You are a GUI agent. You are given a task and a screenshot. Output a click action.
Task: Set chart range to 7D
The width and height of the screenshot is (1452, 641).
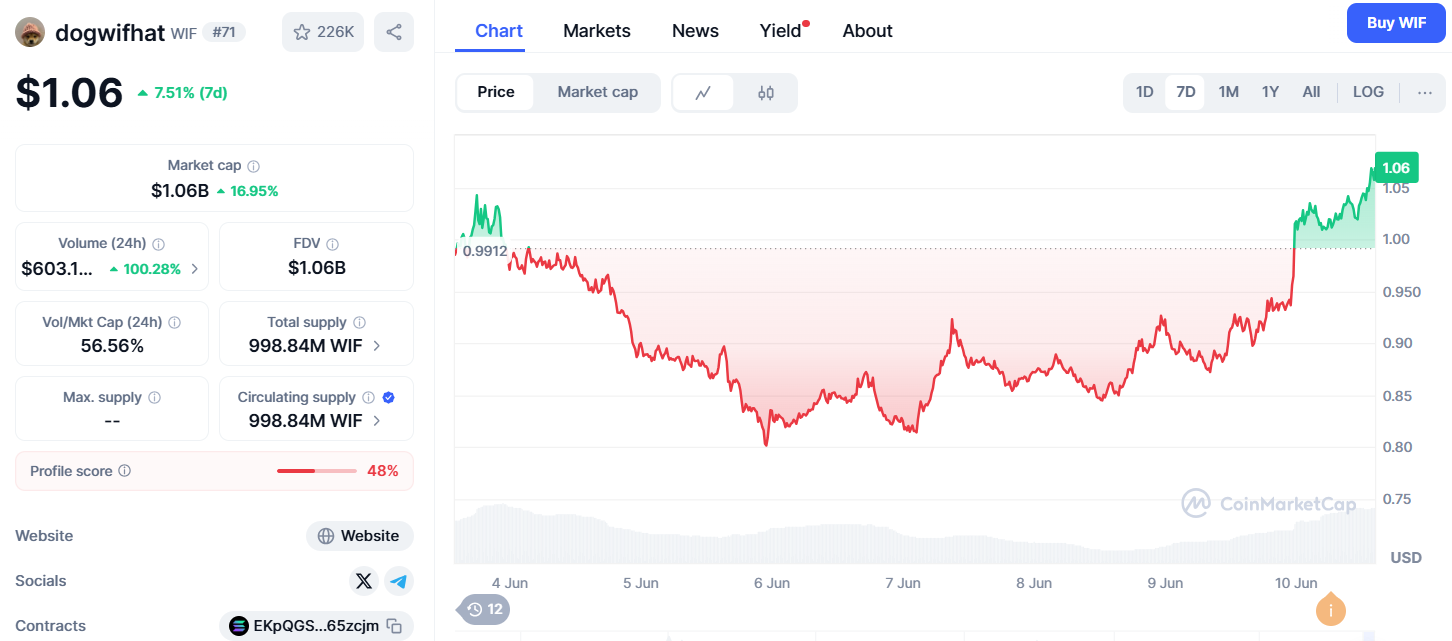(x=1186, y=93)
